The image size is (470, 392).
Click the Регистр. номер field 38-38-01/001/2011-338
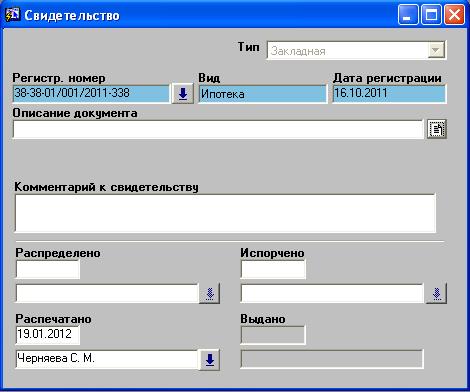point(91,94)
